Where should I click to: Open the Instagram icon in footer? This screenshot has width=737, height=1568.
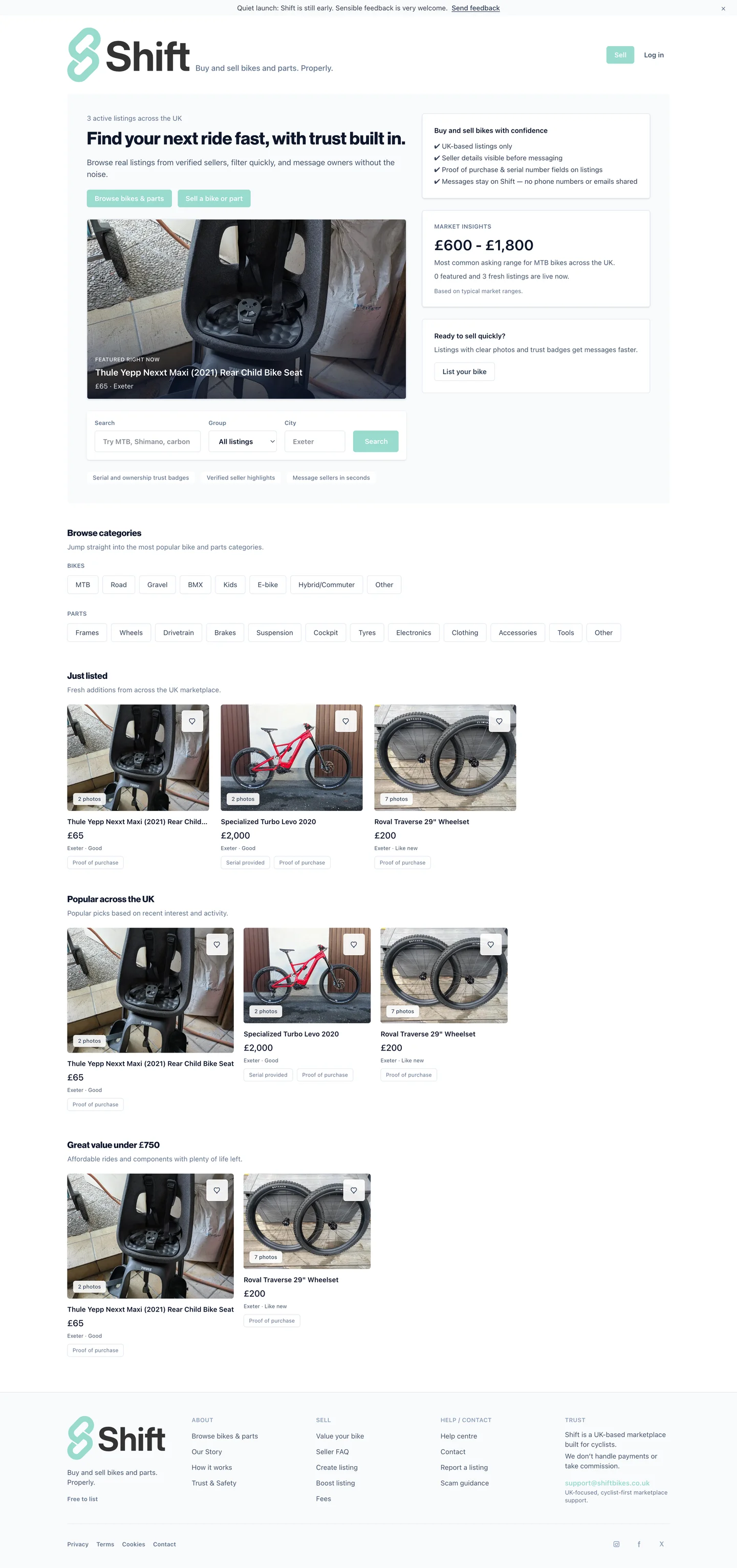tap(617, 1544)
